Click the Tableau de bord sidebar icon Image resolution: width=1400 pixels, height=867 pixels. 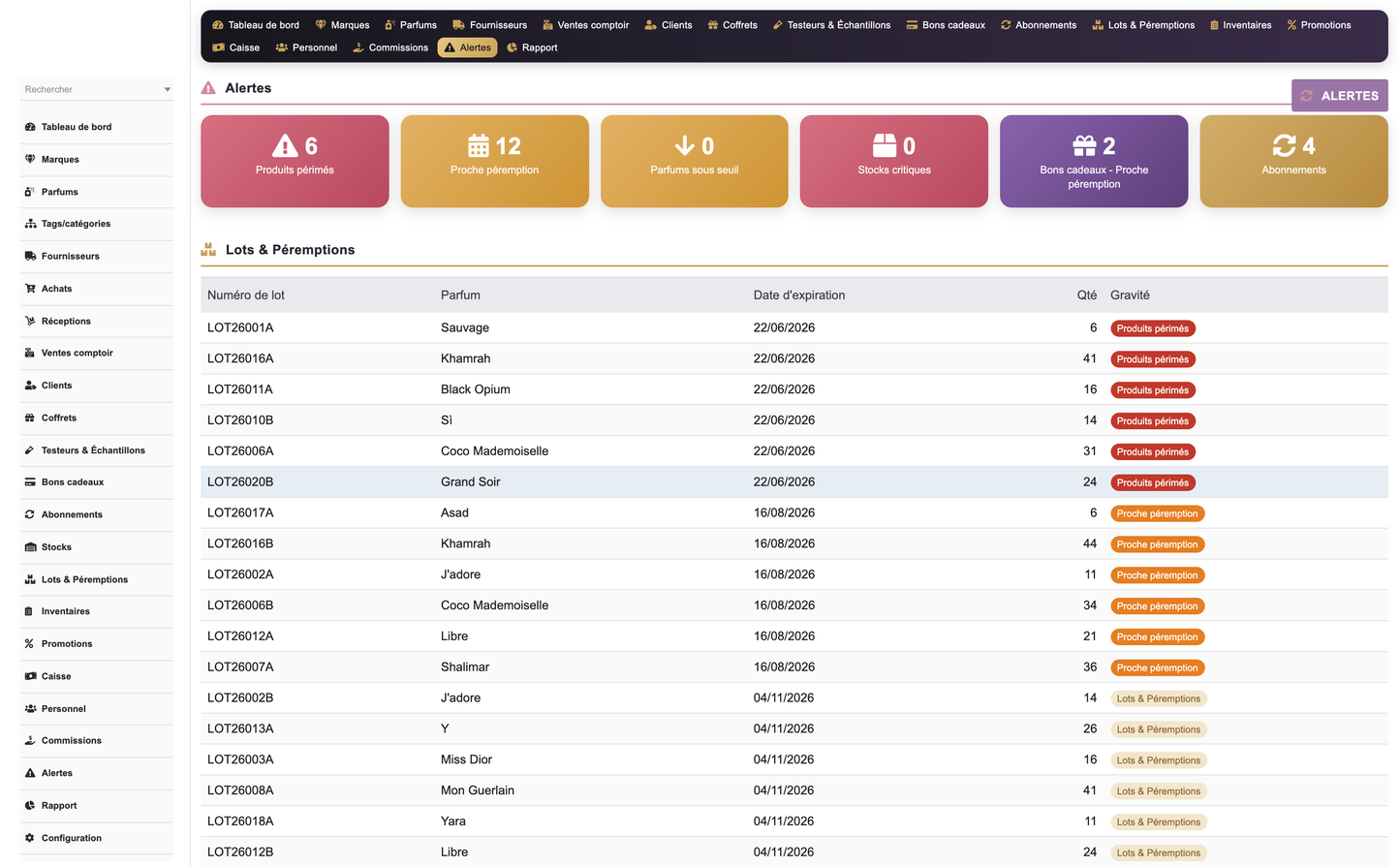[30, 127]
